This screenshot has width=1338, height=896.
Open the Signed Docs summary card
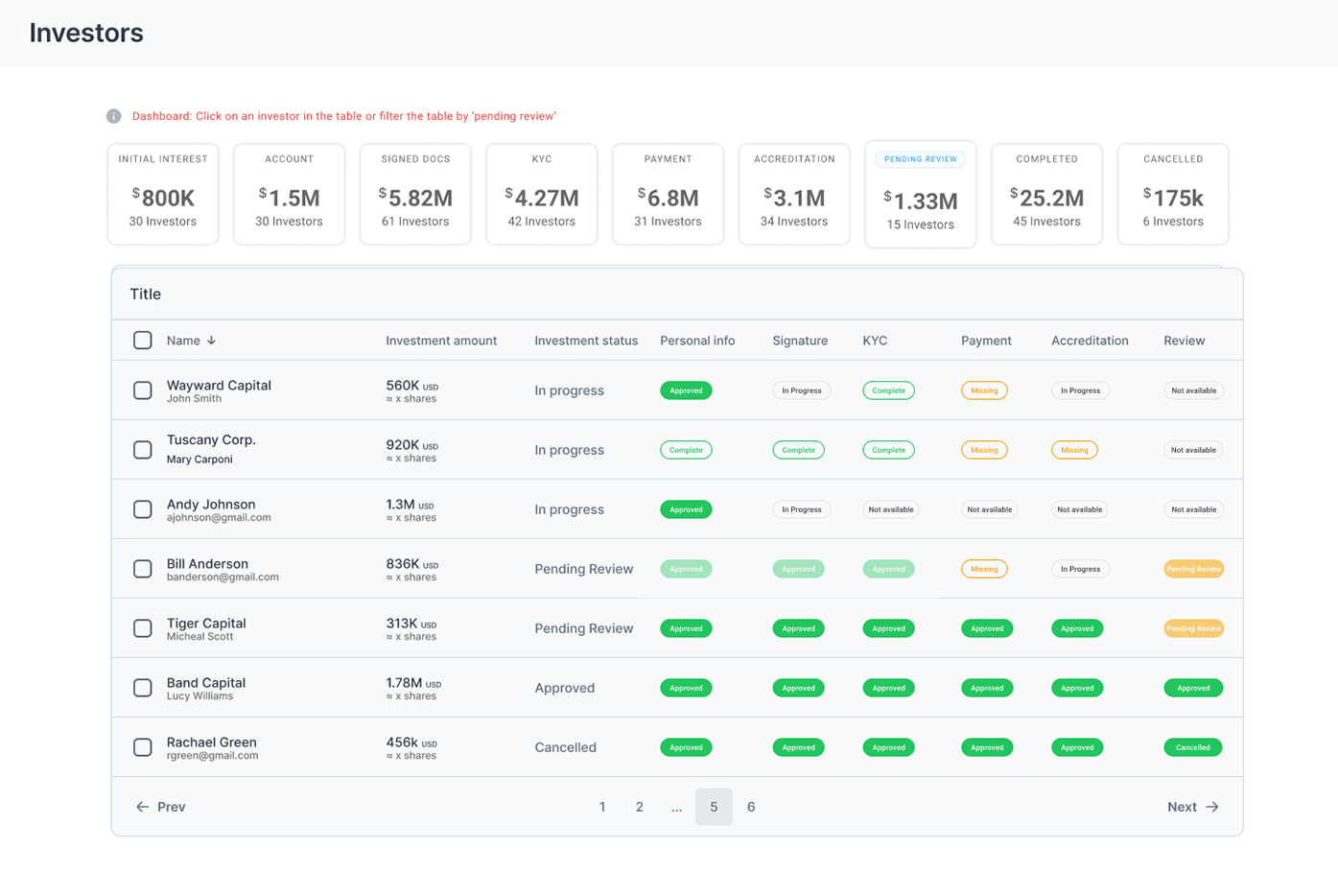pyautogui.click(x=415, y=195)
